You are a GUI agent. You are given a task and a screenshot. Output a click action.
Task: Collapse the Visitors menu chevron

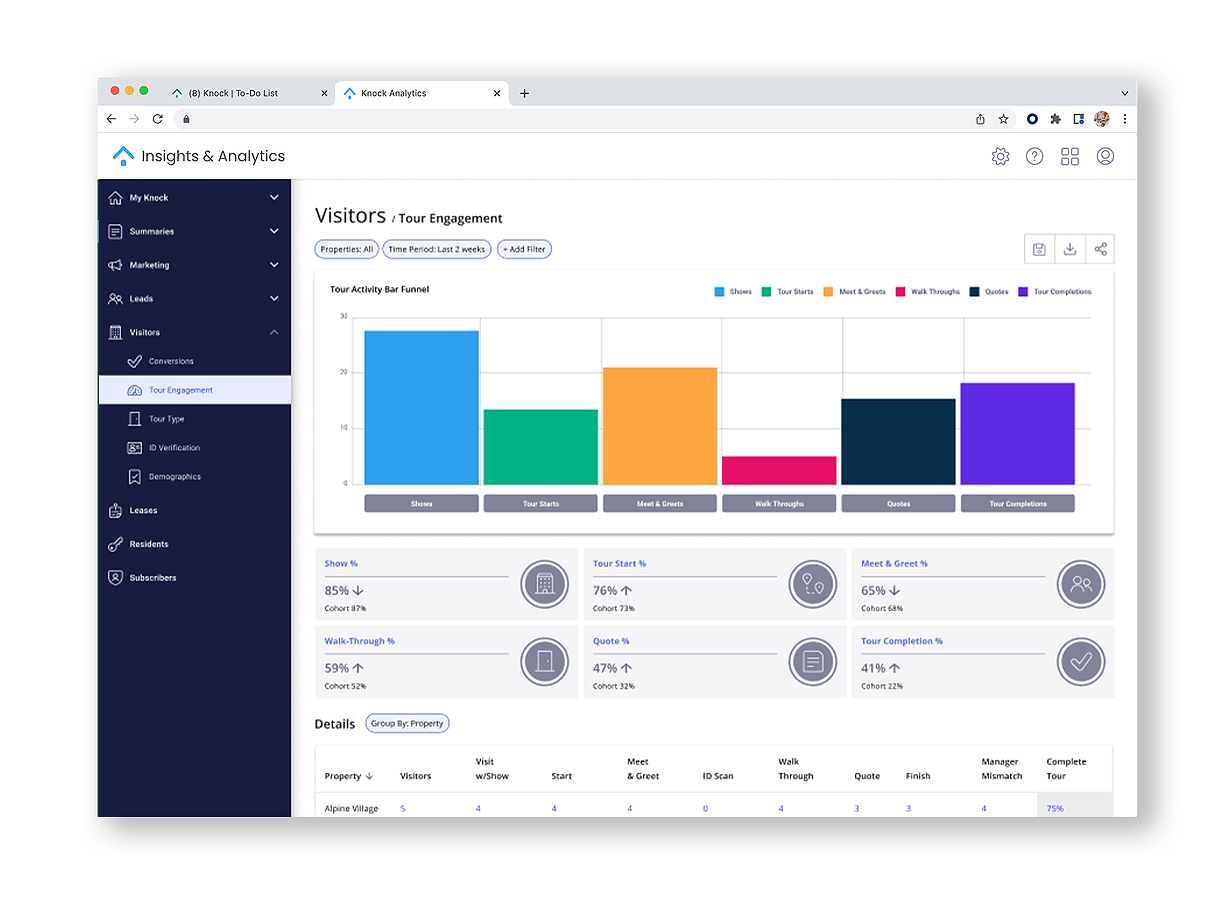point(274,332)
